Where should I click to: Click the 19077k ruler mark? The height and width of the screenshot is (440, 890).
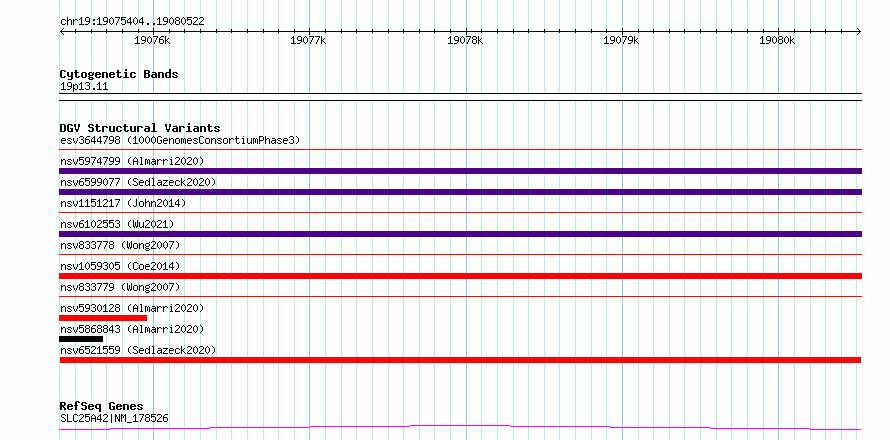308,41
